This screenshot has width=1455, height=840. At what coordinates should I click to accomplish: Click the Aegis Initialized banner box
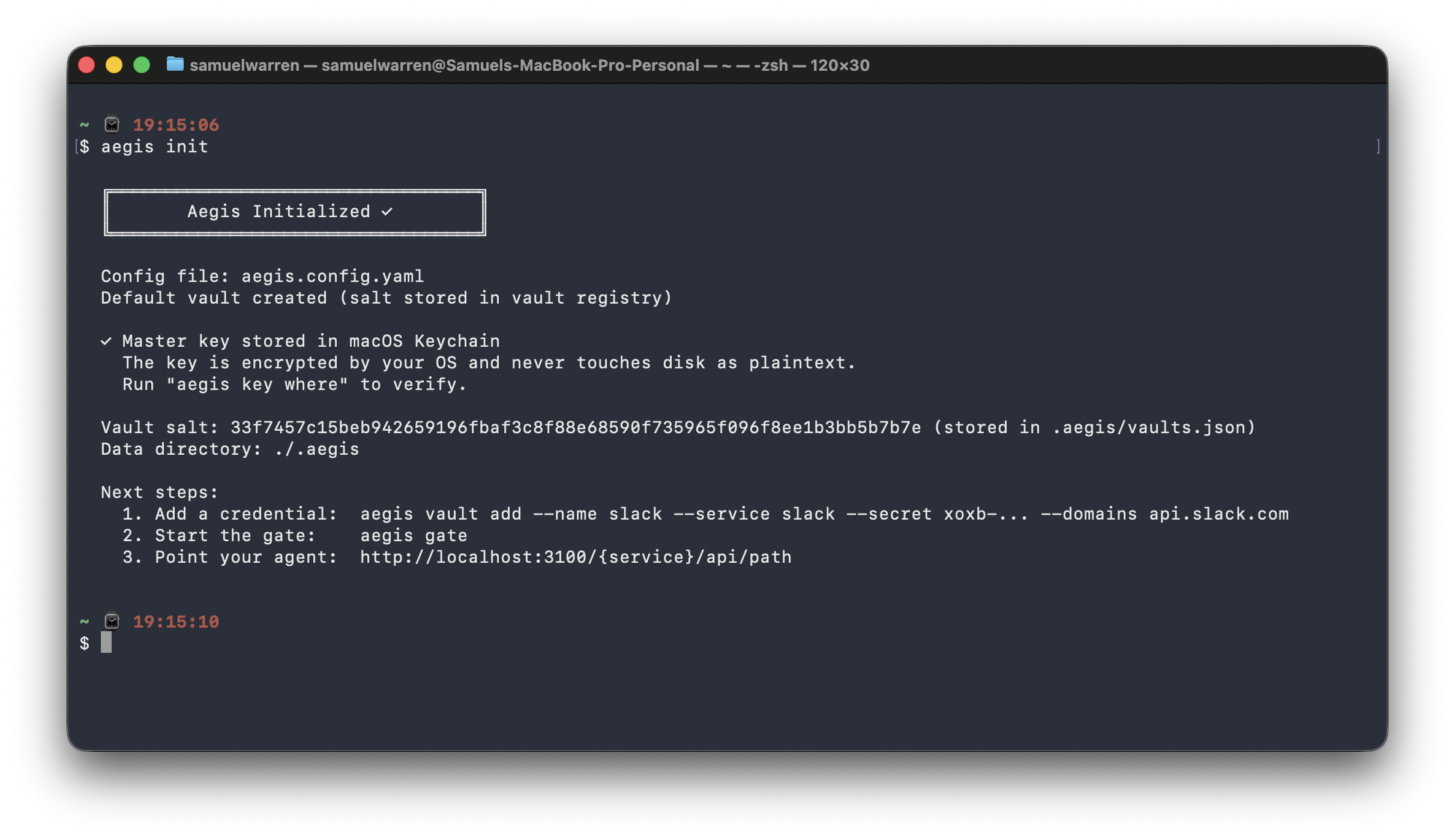click(x=294, y=212)
